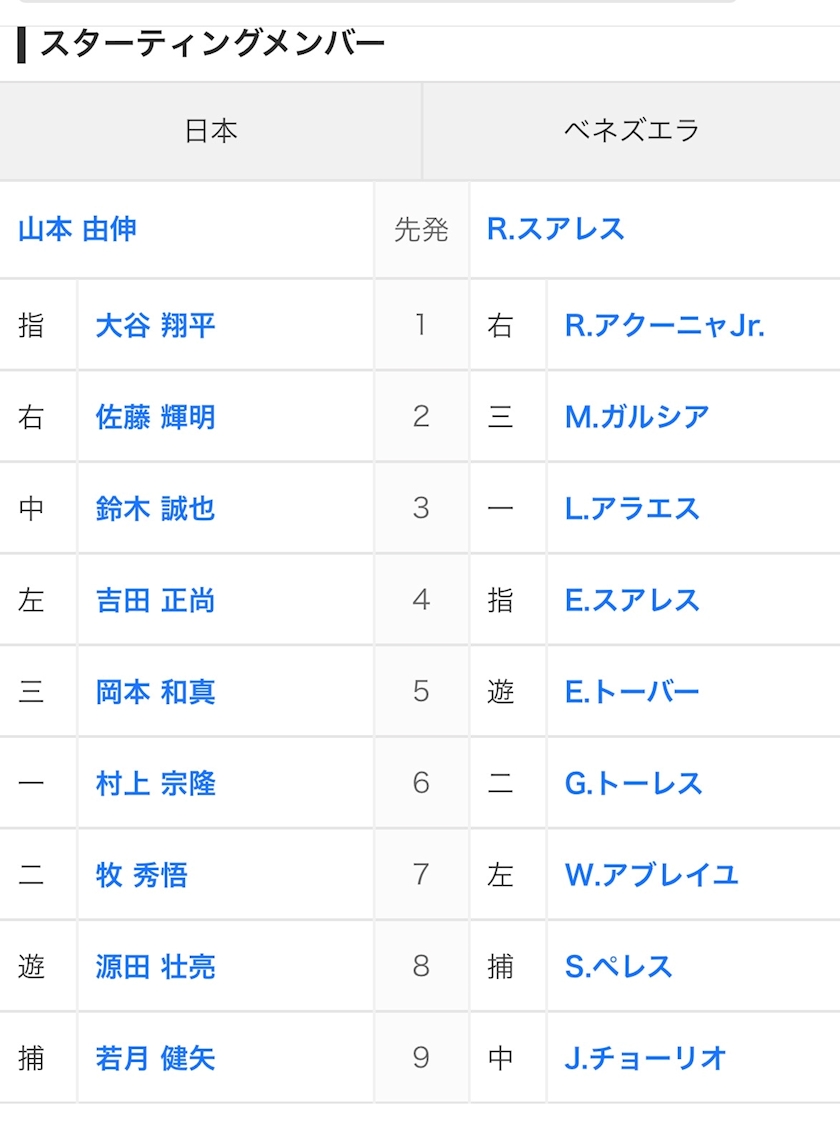The height and width of the screenshot is (1123, 840).
Task: Select G.トーレス player link
Action: click(633, 784)
